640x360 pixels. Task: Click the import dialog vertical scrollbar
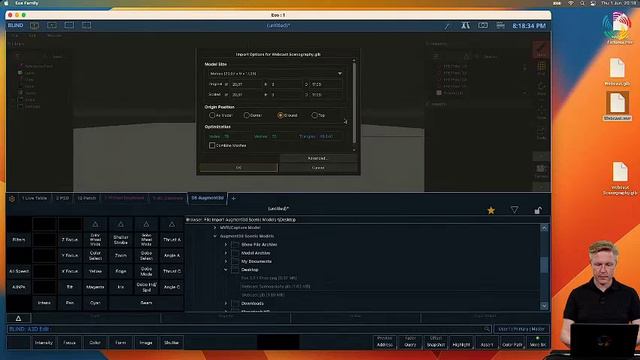coord(354,102)
